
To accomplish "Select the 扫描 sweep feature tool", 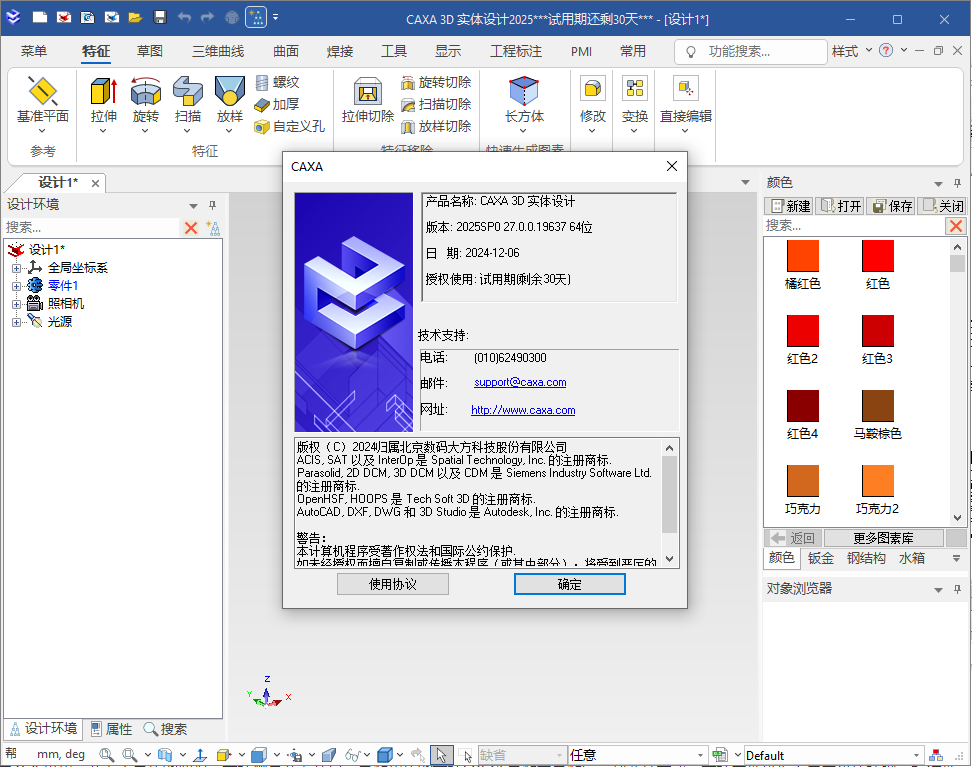I will pyautogui.click(x=188, y=99).
